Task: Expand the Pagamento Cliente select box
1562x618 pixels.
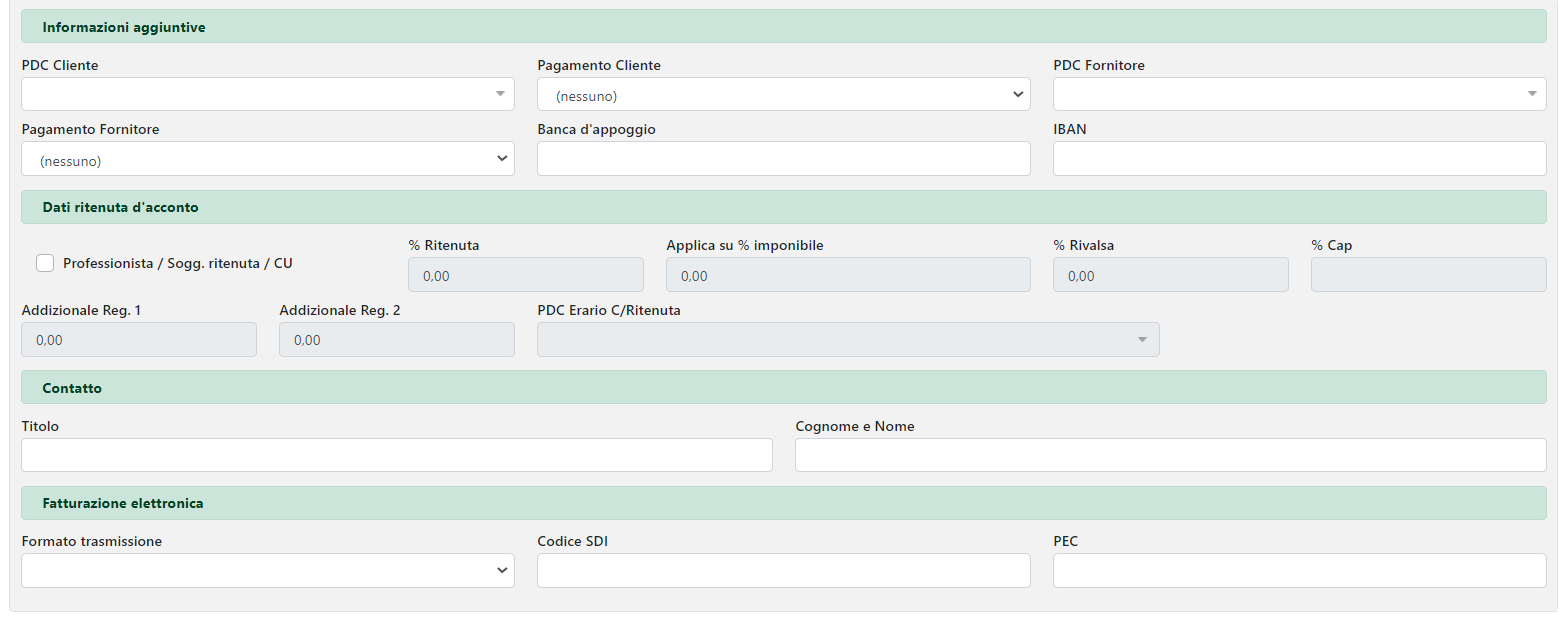Action: pyautogui.click(x=783, y=95)
